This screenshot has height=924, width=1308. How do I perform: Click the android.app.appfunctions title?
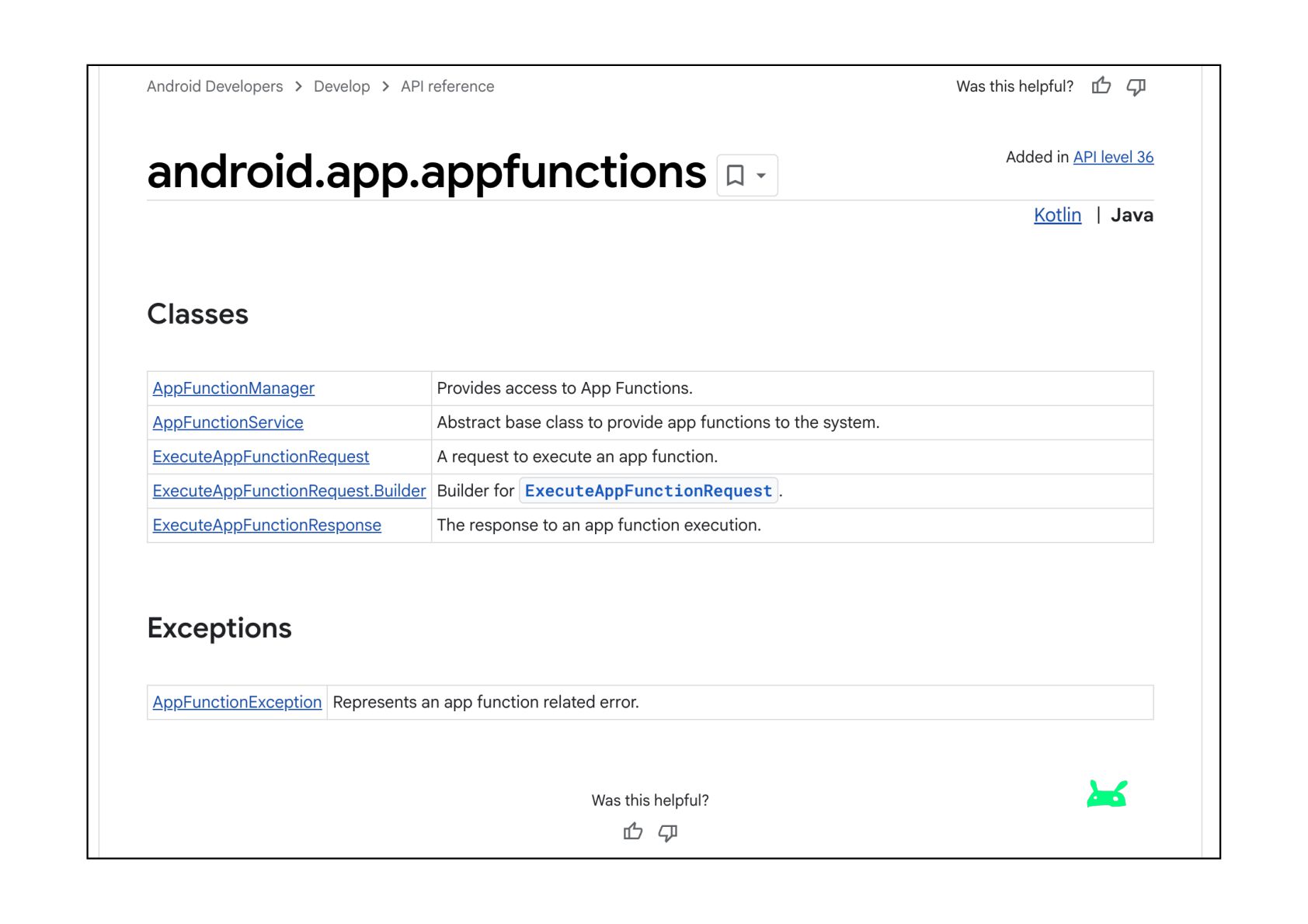(x=426, y=172)
